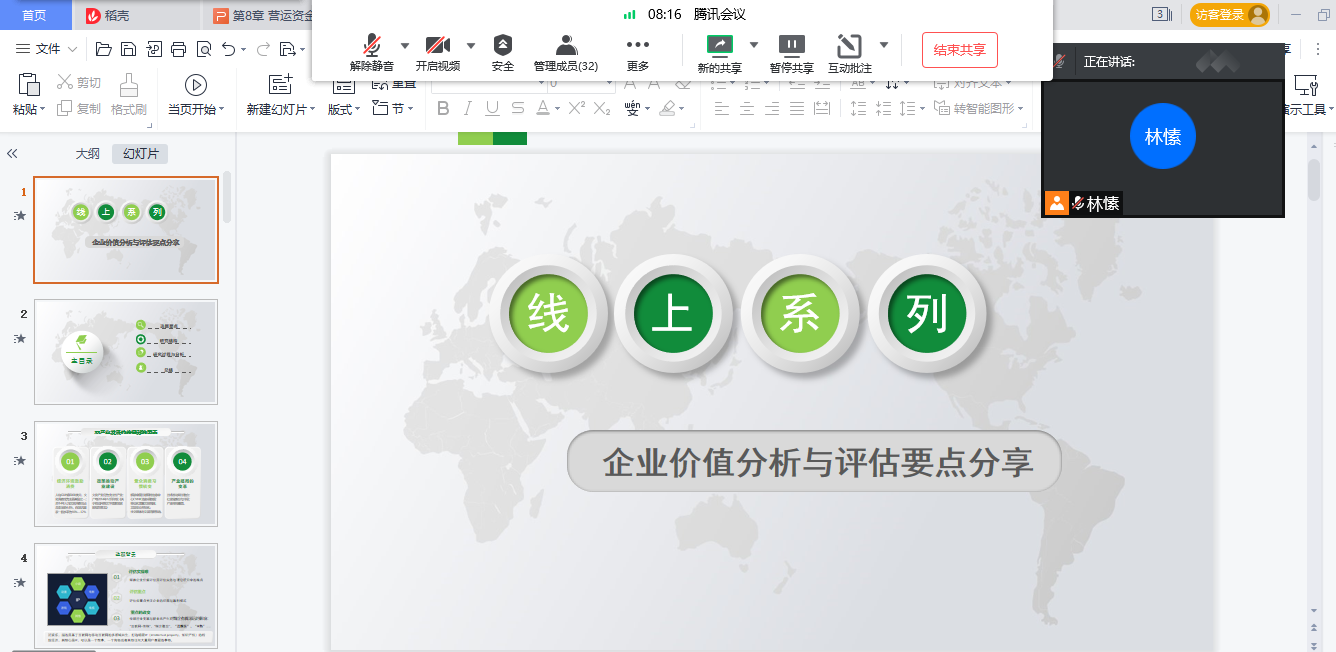
Task: Turn on video camera in meeting toolbar
Action: (437, 52)
